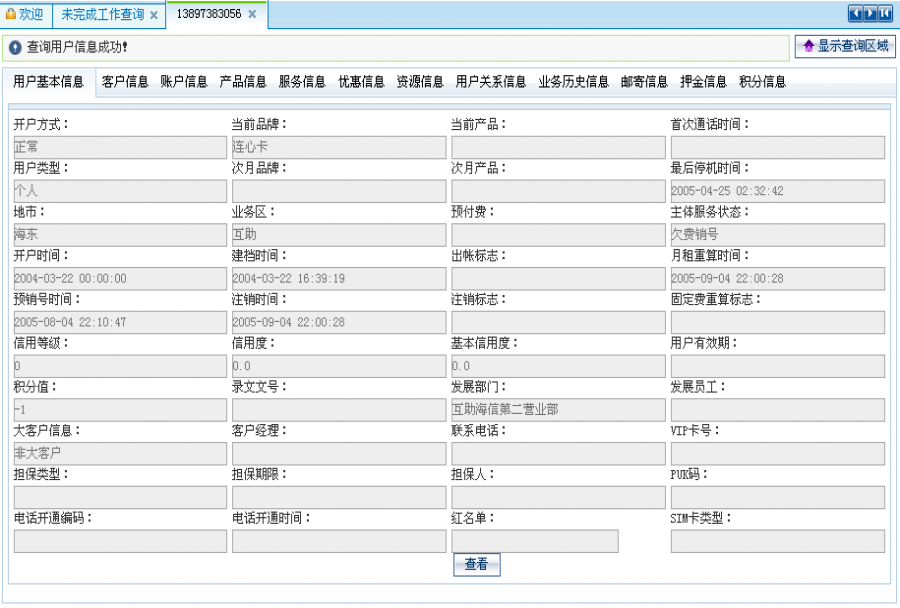Click the 最后停机时间 field

click(x=777, y=191)
